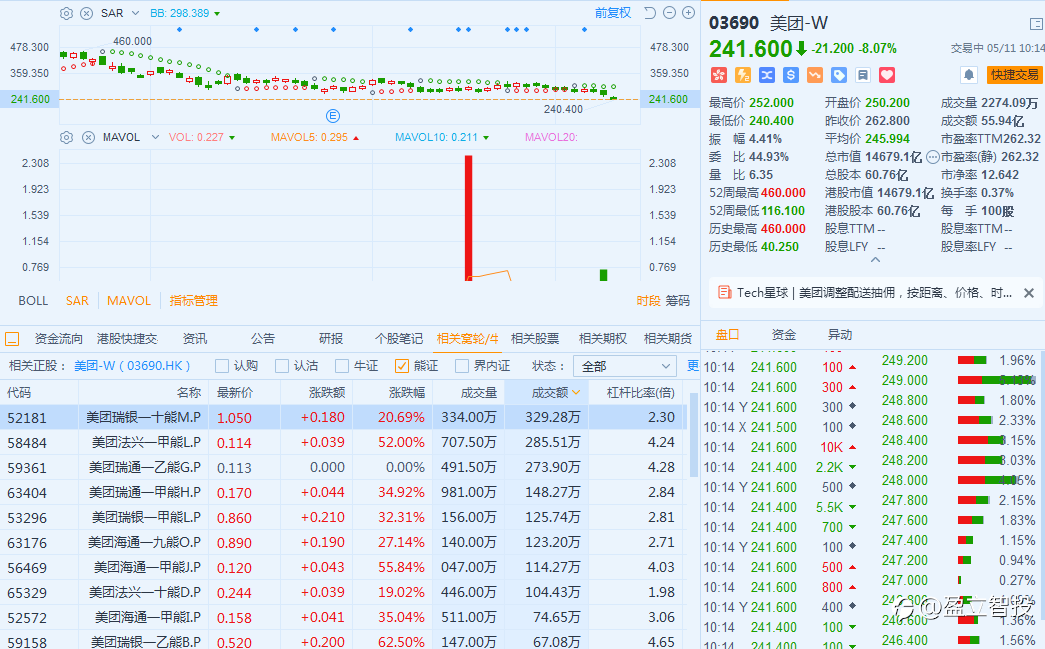Open the SAR indicator dropdown
The height and width of the screenshot is (649, 1045).
(135, 13)
